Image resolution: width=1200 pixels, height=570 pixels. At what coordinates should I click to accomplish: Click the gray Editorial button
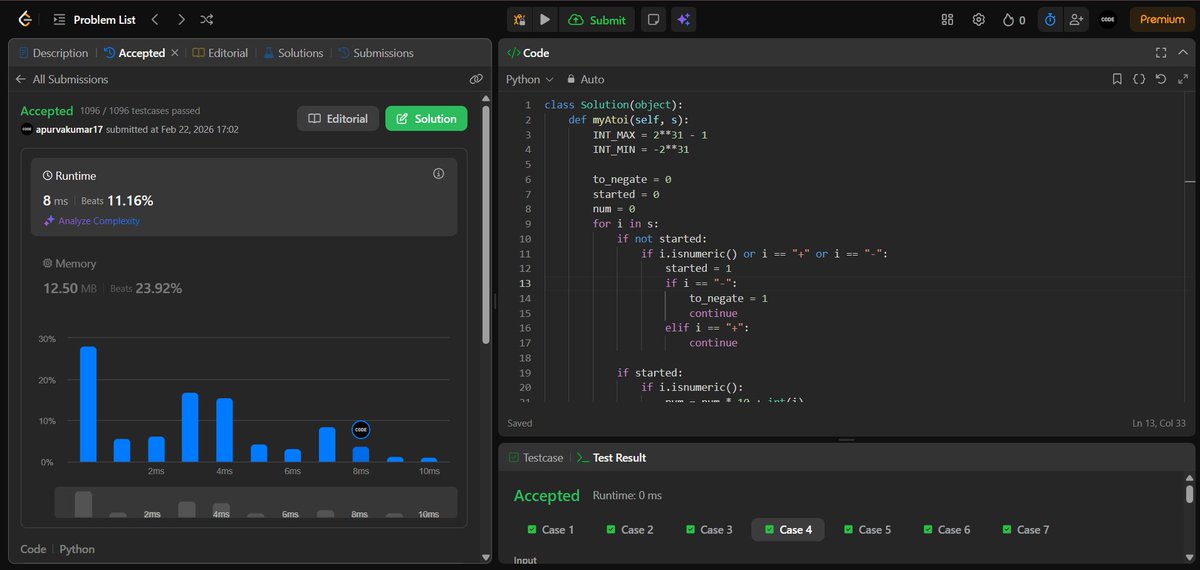tap(338, 118)
